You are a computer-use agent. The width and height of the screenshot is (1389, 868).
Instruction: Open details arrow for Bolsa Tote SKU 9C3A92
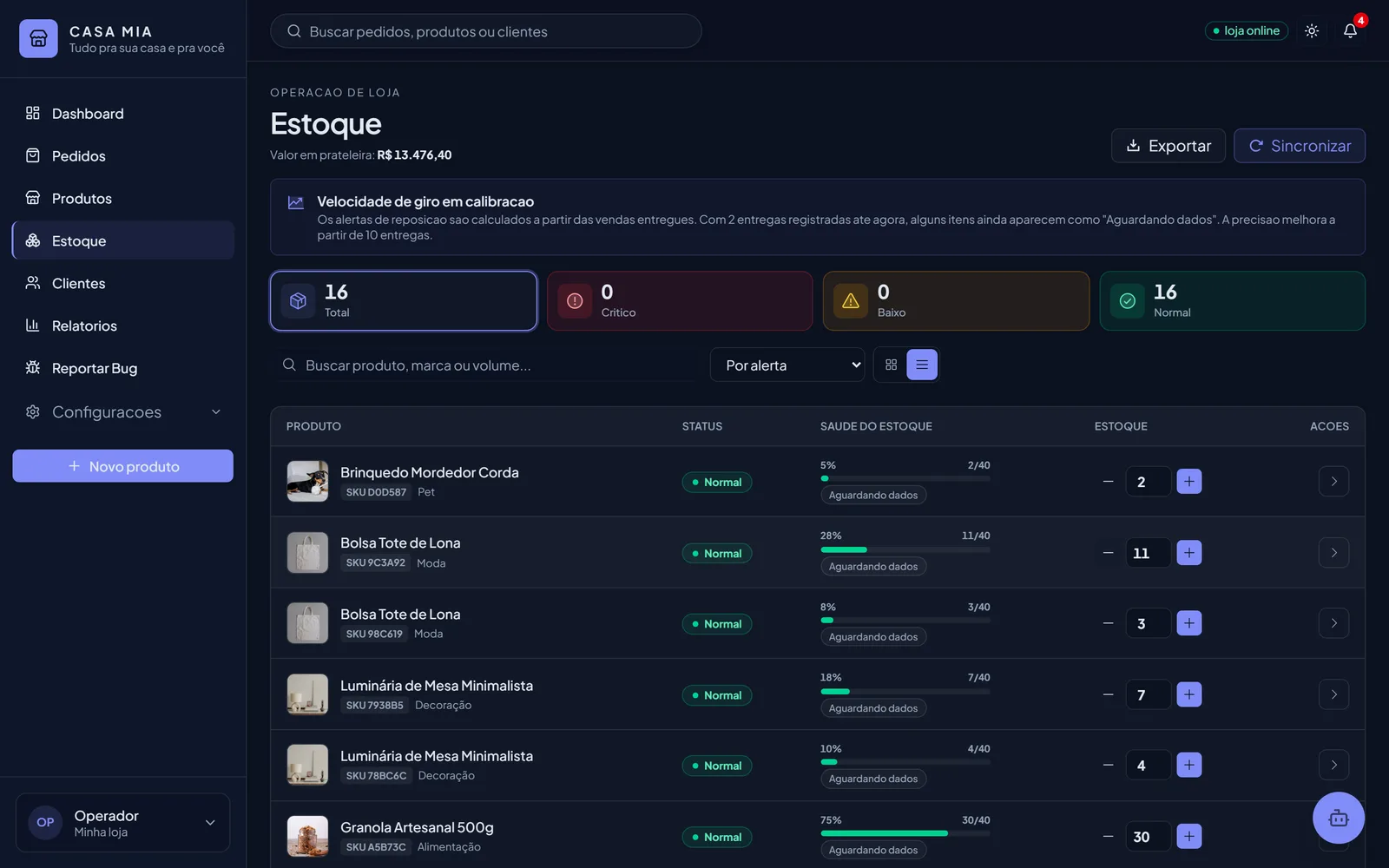[x=1333, y=553]
